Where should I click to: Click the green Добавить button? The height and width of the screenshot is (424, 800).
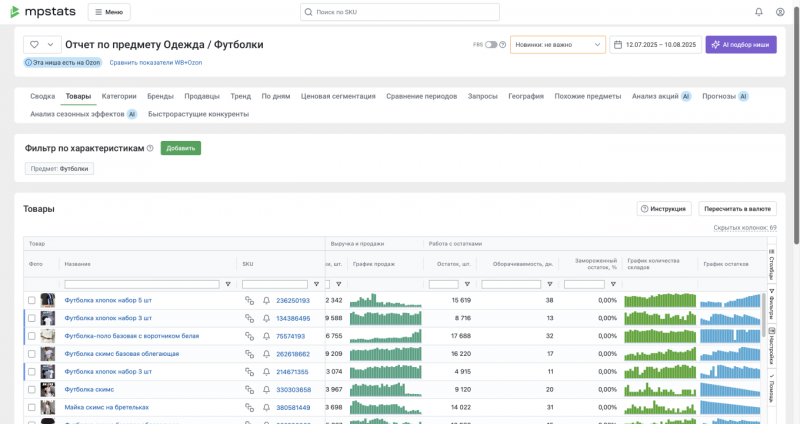[180, 148]
